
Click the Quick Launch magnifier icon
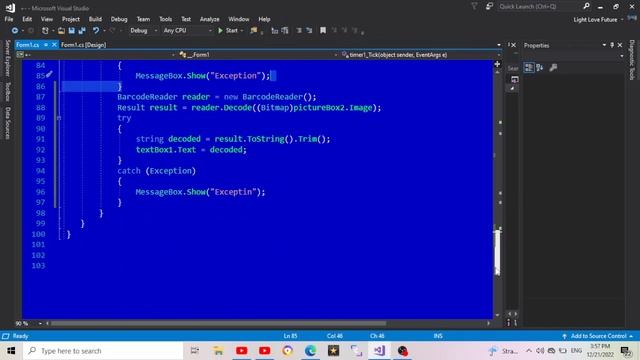tap(586, 6)
